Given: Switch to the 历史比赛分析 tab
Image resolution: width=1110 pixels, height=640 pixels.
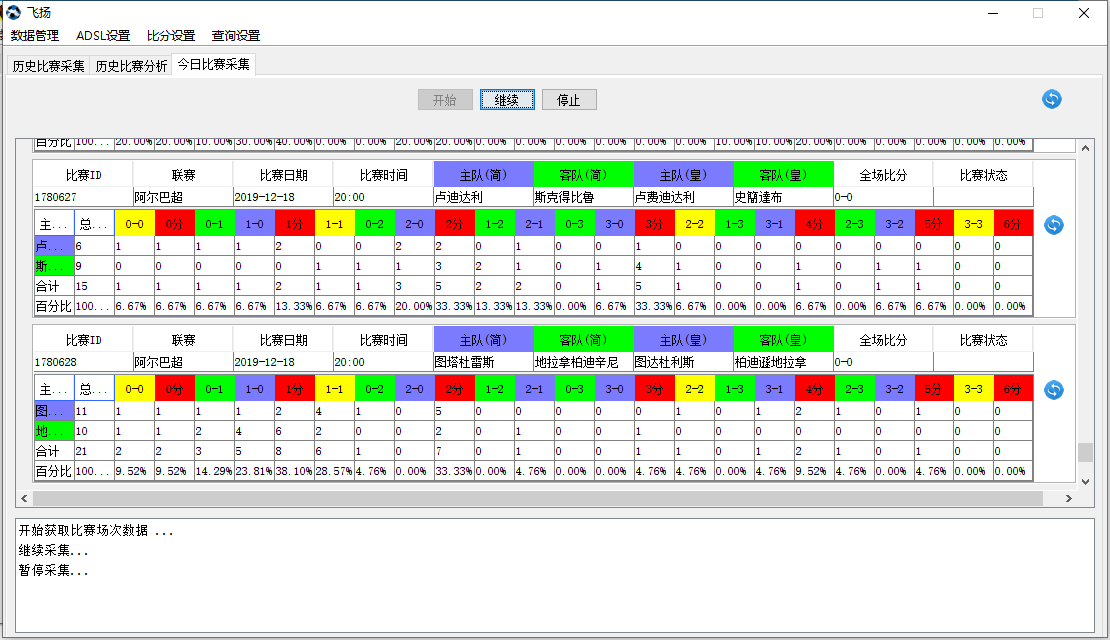Looking at the screenshot, I should pyautogui.click(x=131, y=66).
